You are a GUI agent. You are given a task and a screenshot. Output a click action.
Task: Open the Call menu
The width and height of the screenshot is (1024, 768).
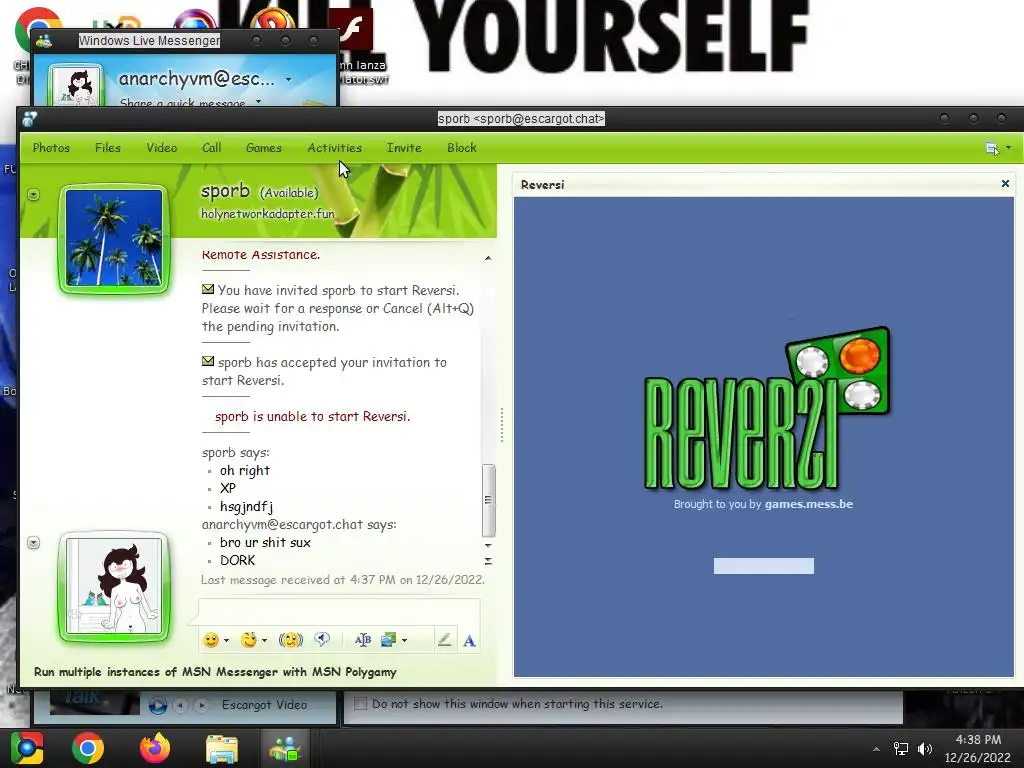pyautogui.click(x=211, y=148)
